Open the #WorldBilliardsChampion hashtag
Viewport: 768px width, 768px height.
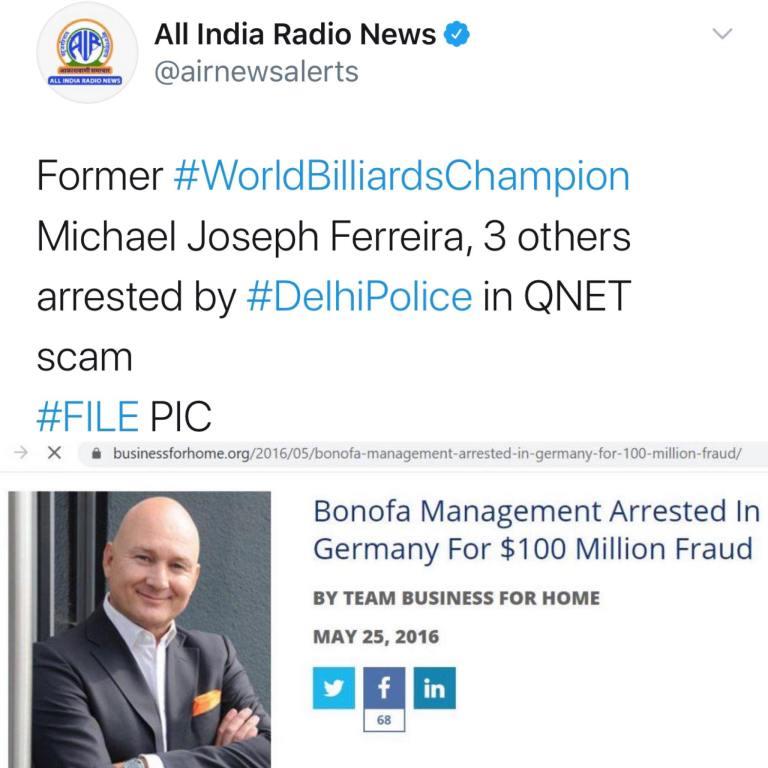pyautogui.click(x=402, y=176)
